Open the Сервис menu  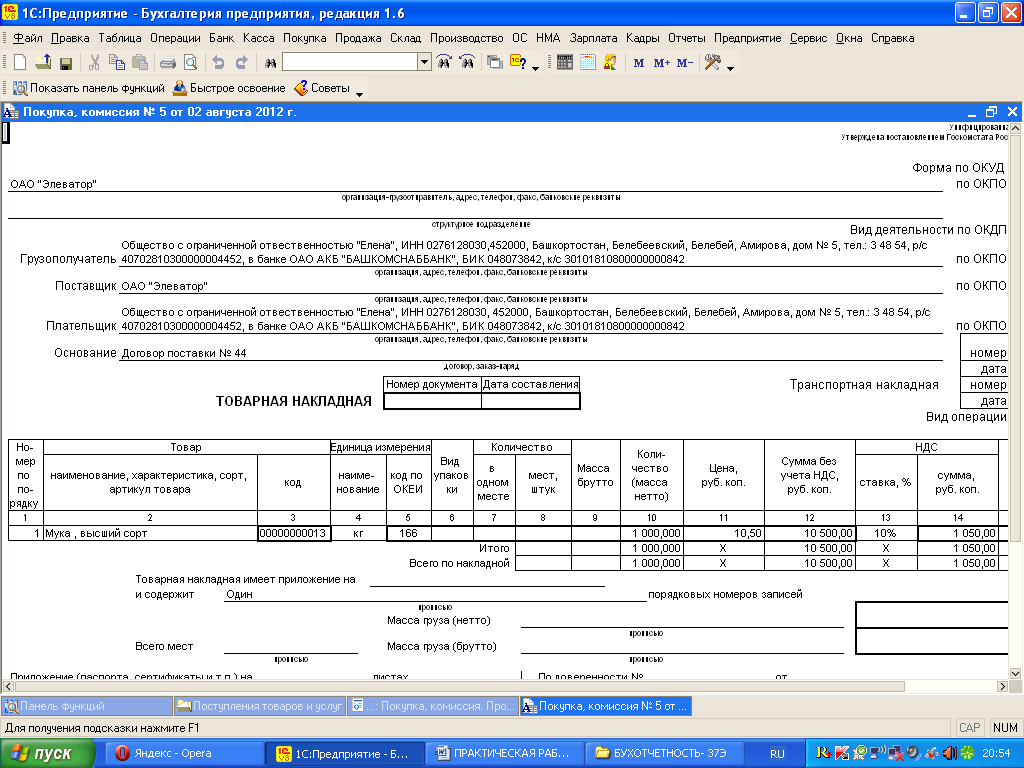coord(808,38)
